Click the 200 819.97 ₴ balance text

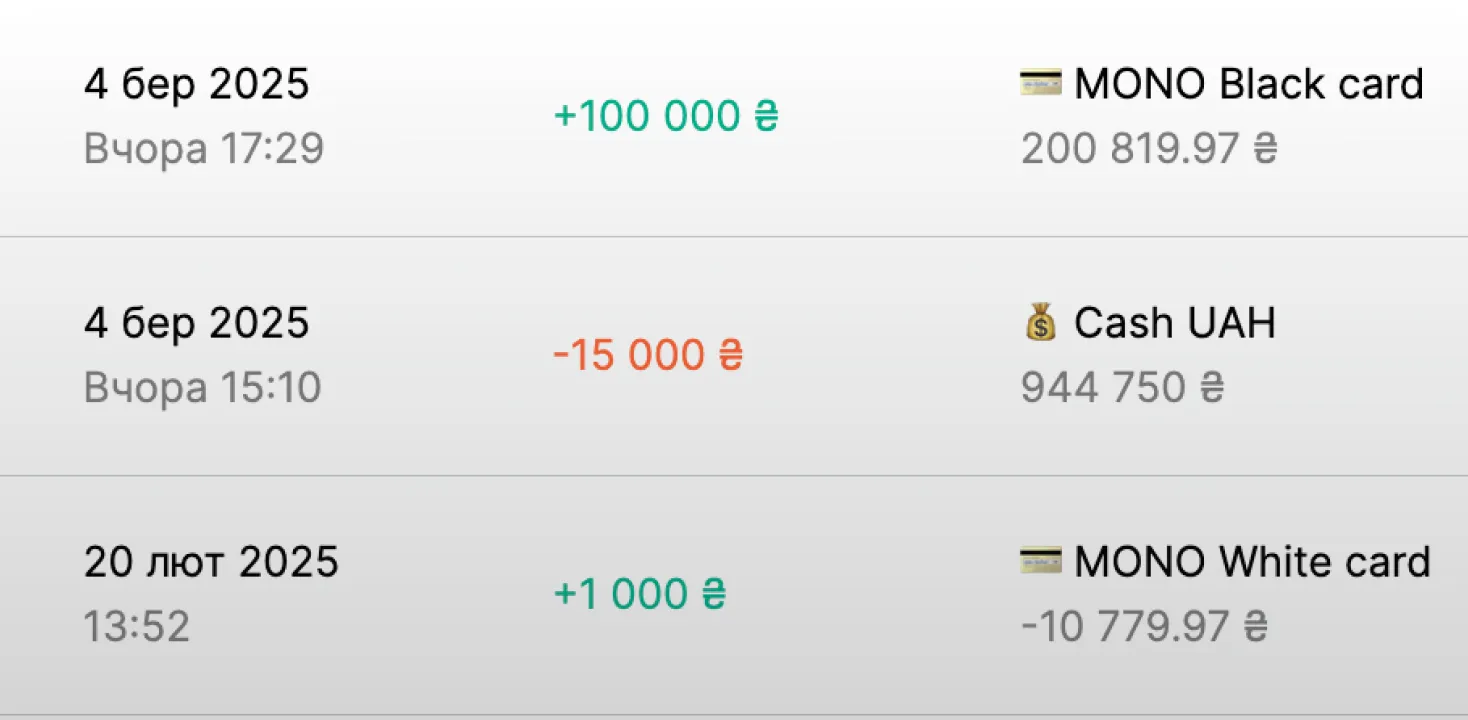point(1146,148)
